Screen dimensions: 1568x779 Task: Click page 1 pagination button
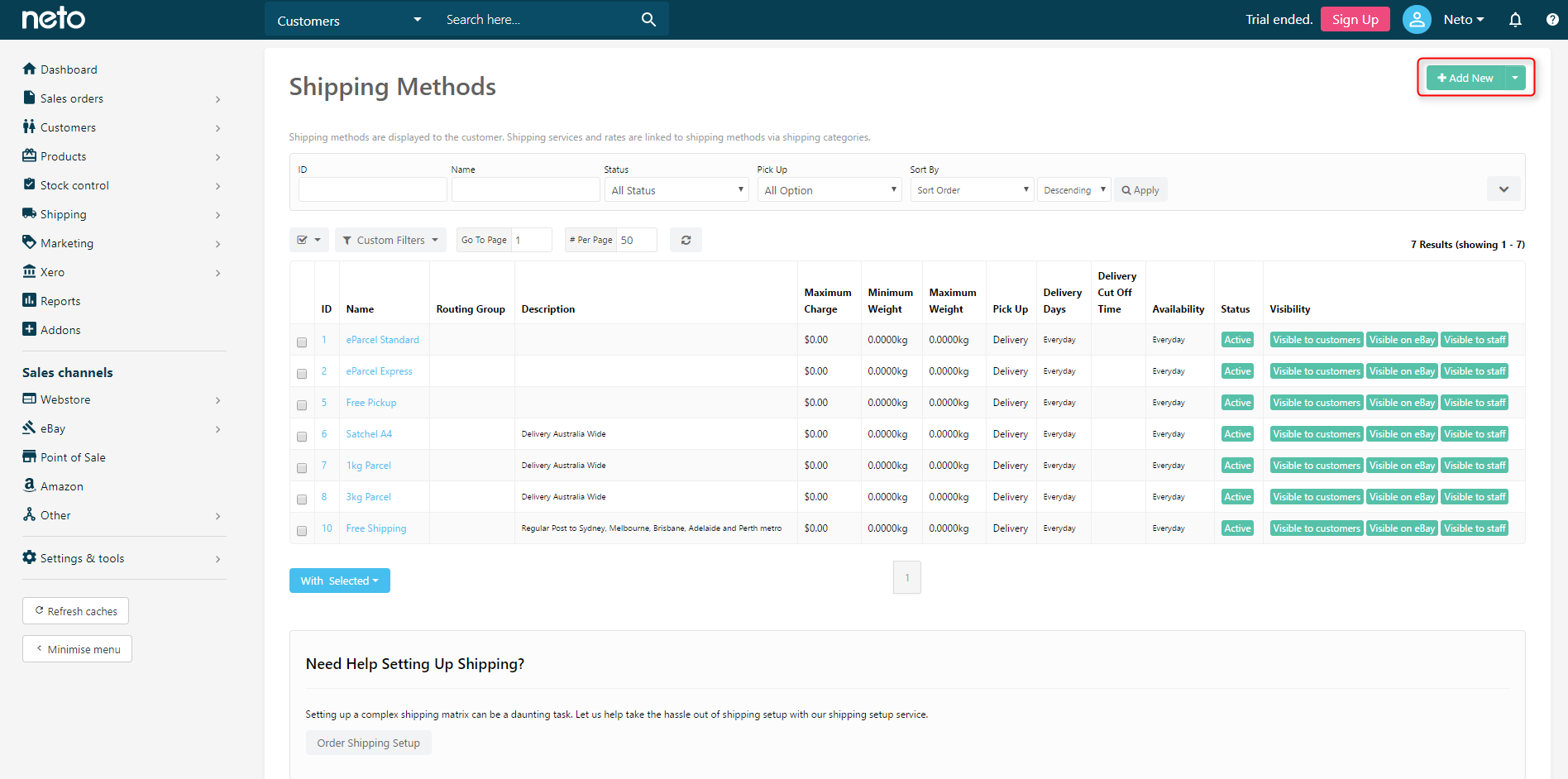tap(907, 577)
